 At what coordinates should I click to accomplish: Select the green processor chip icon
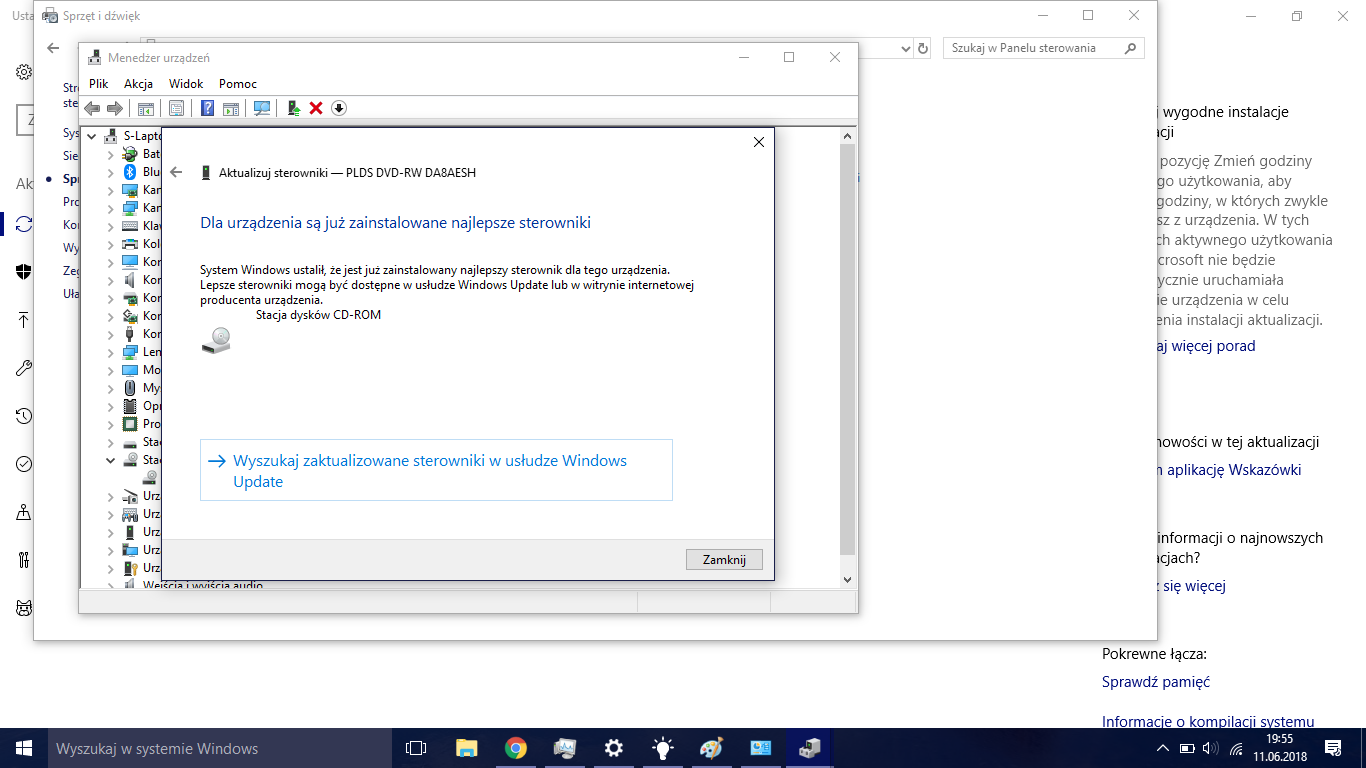pos(130,424)
